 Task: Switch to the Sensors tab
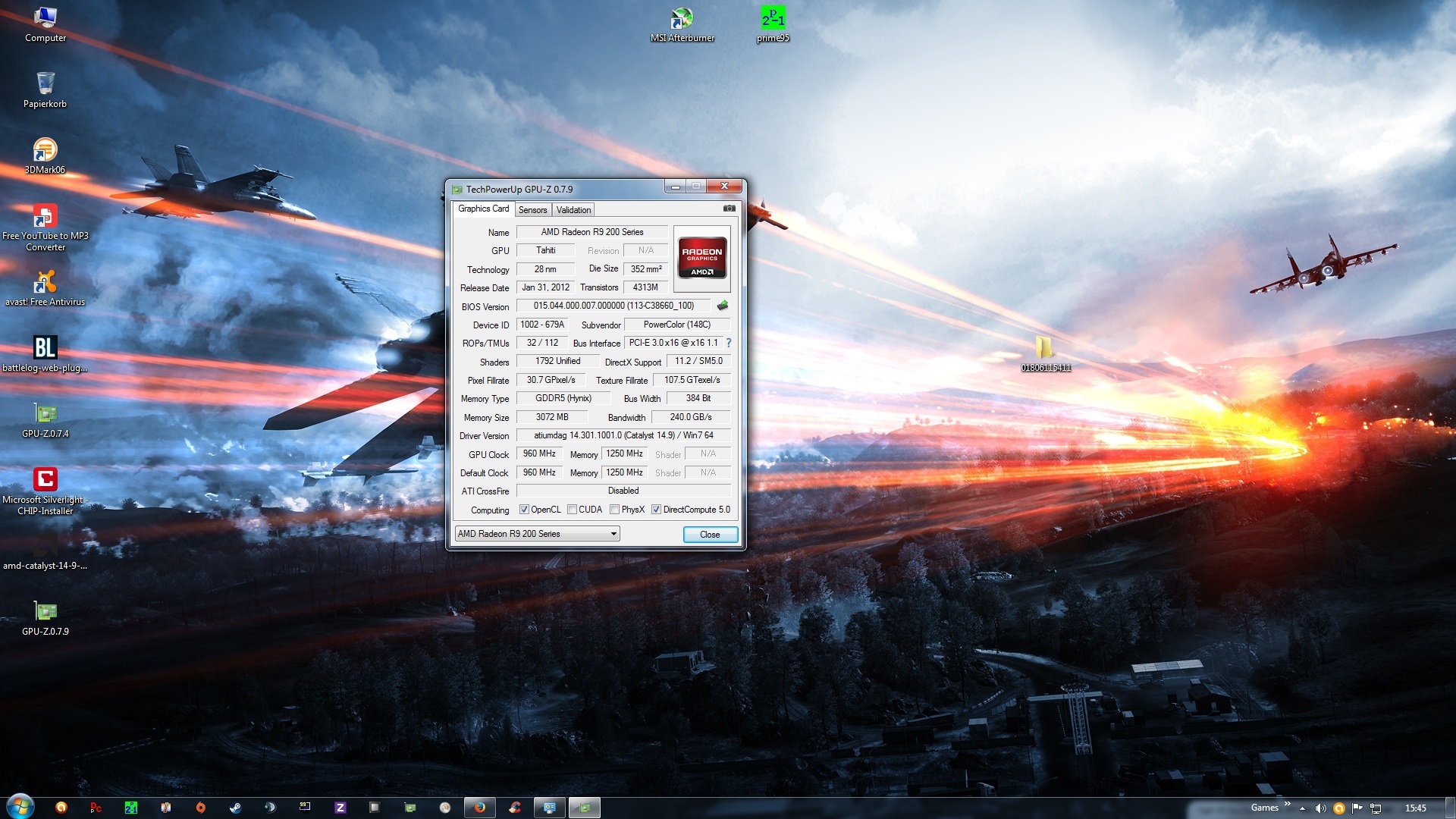pos(532,210)
